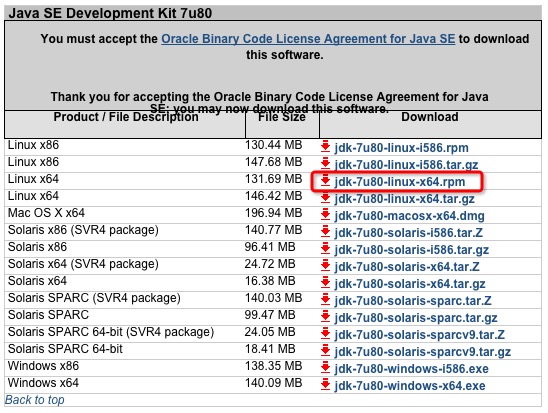
Task: Download jdk-7u80-linux-i586.tar.gz file
Action: (x=406, y=165)
